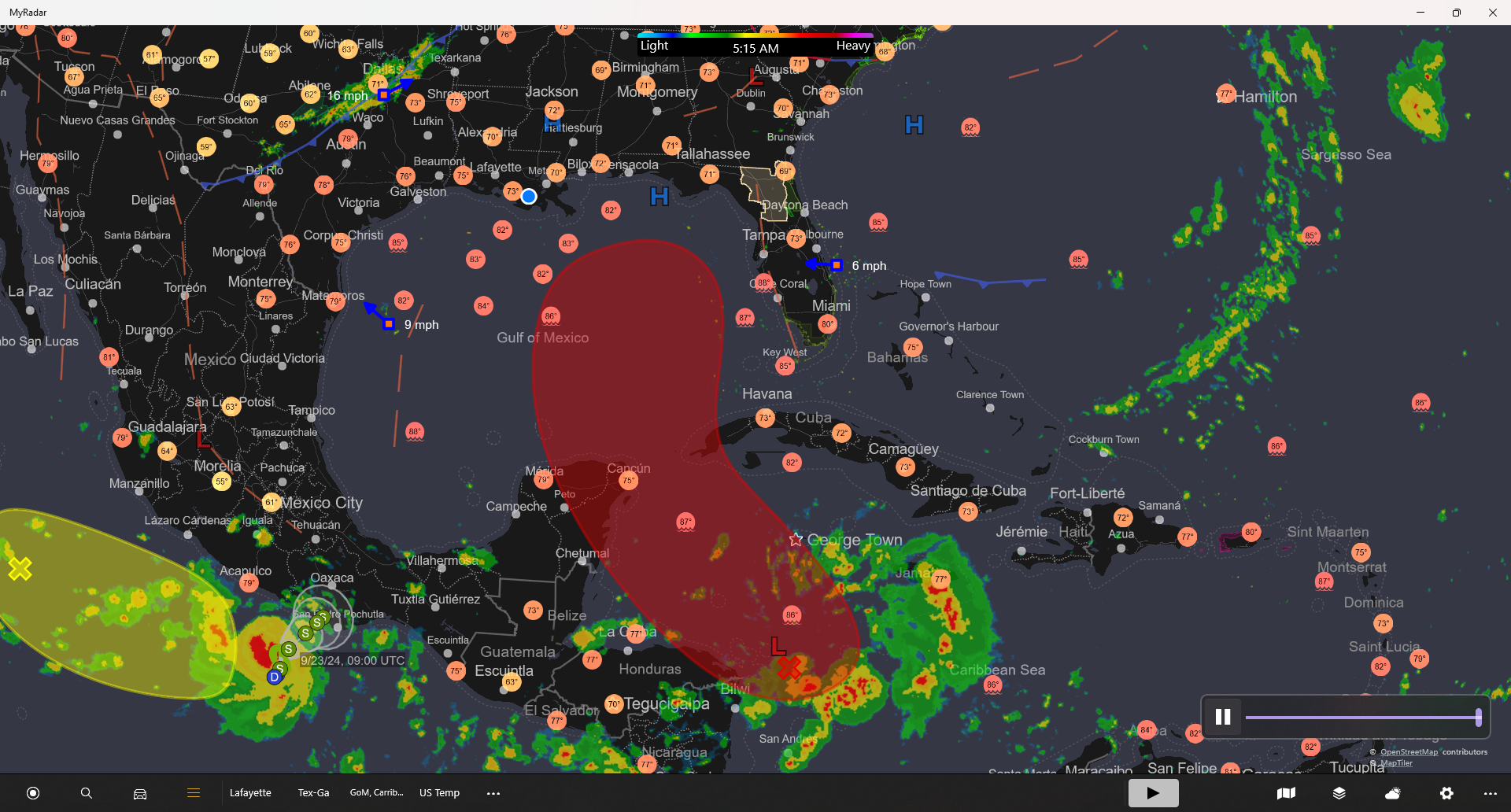1511x812 pixels.
Task: Open the GoM, Carrib... saved view
Action: pos(376,793)
